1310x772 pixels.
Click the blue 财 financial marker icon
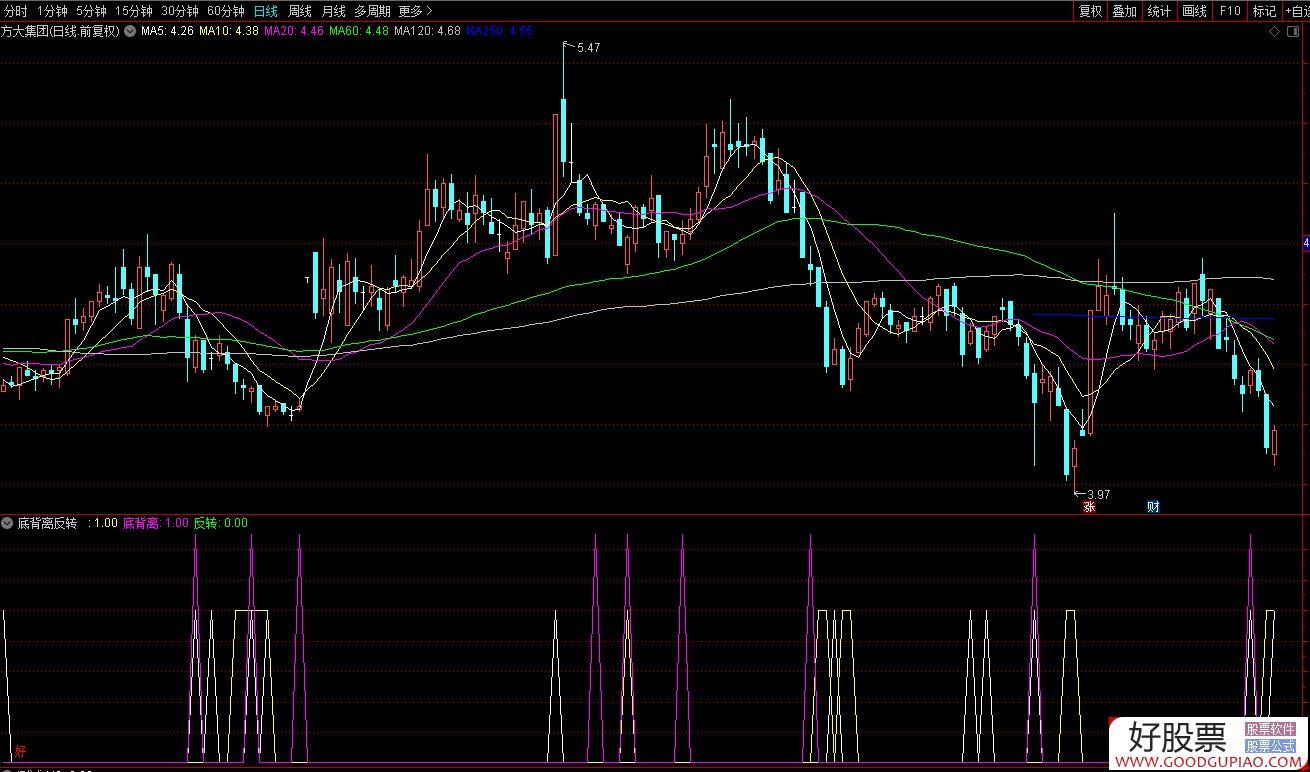[x=1153, y=507]
